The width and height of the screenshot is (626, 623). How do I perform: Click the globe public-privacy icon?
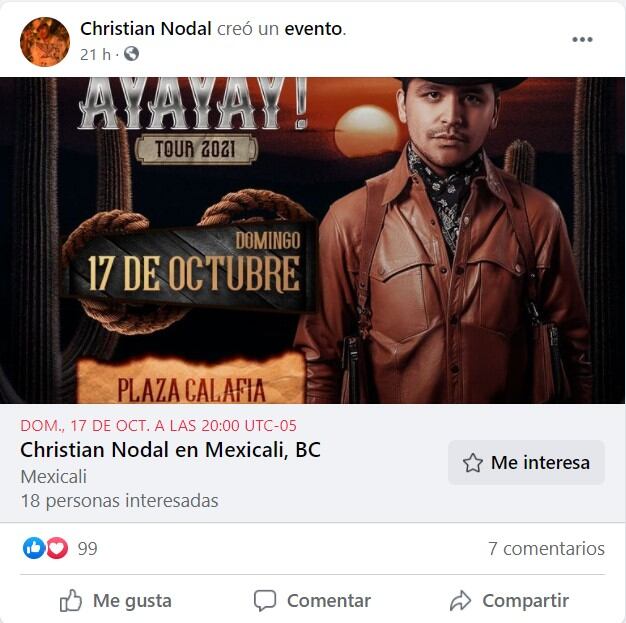click(x=131, y=54)
